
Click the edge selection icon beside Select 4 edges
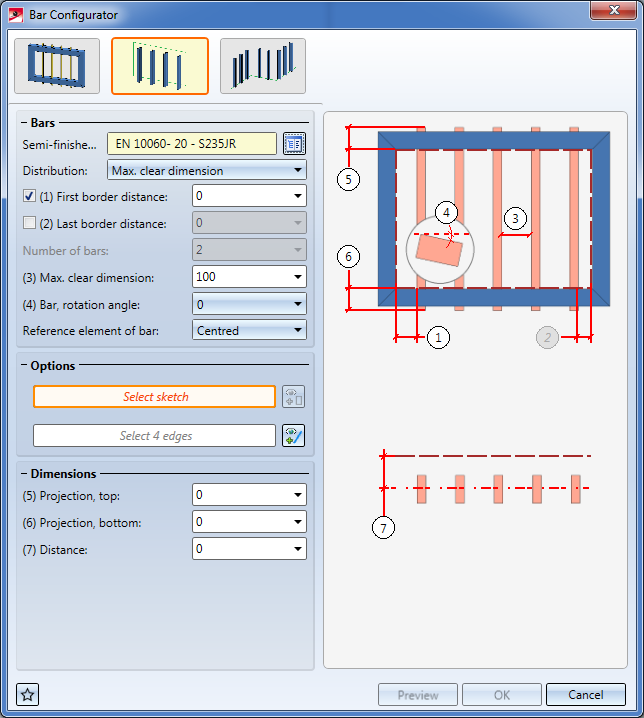pyautogui.click(x=294, y=435)
